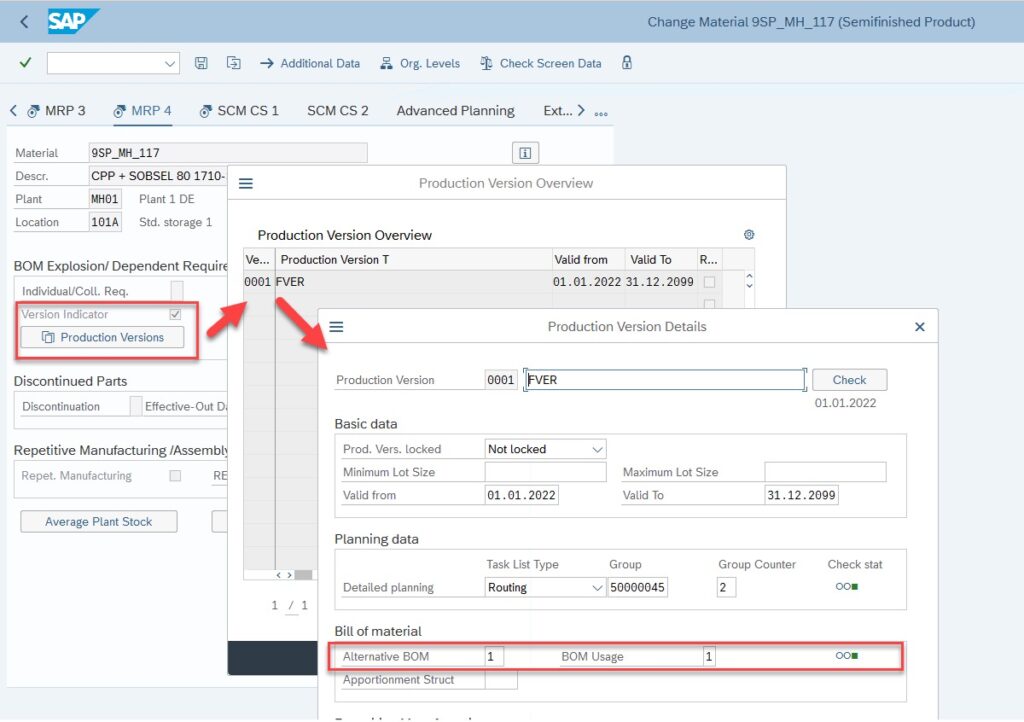Click the Production Version text field FVER
The width and height of the screenshot is (1024, 722).
pyautogui.click(x=664, y=380)
